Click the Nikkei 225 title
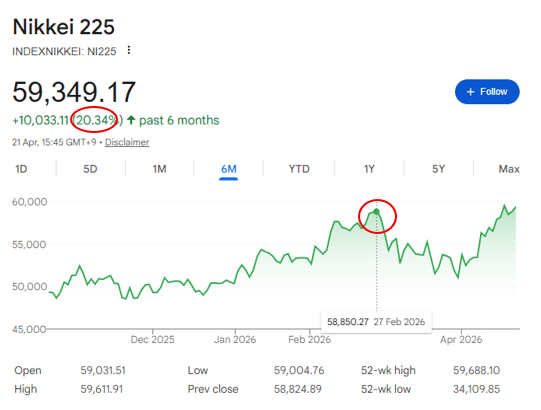The height and width of the screenshot is (410, 541). tap(63, 27)
